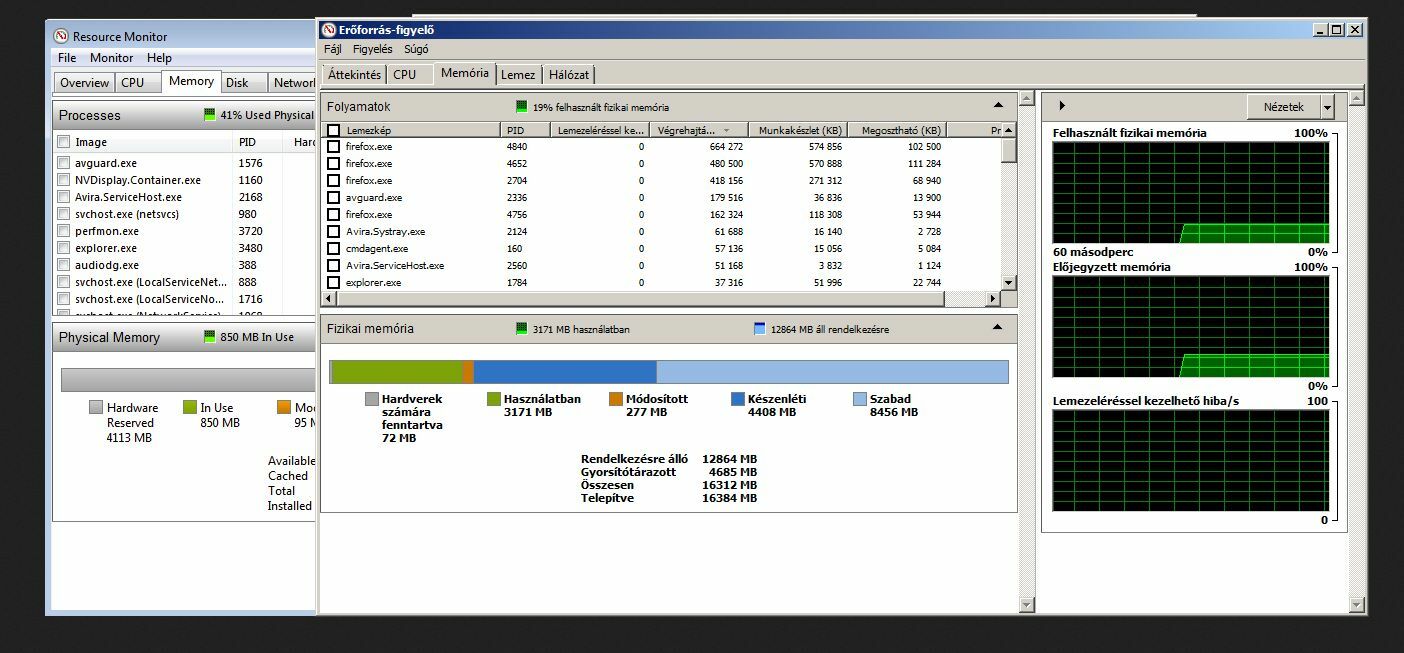Switch to Overview tab in Resource Monitor

coord(84,83)
